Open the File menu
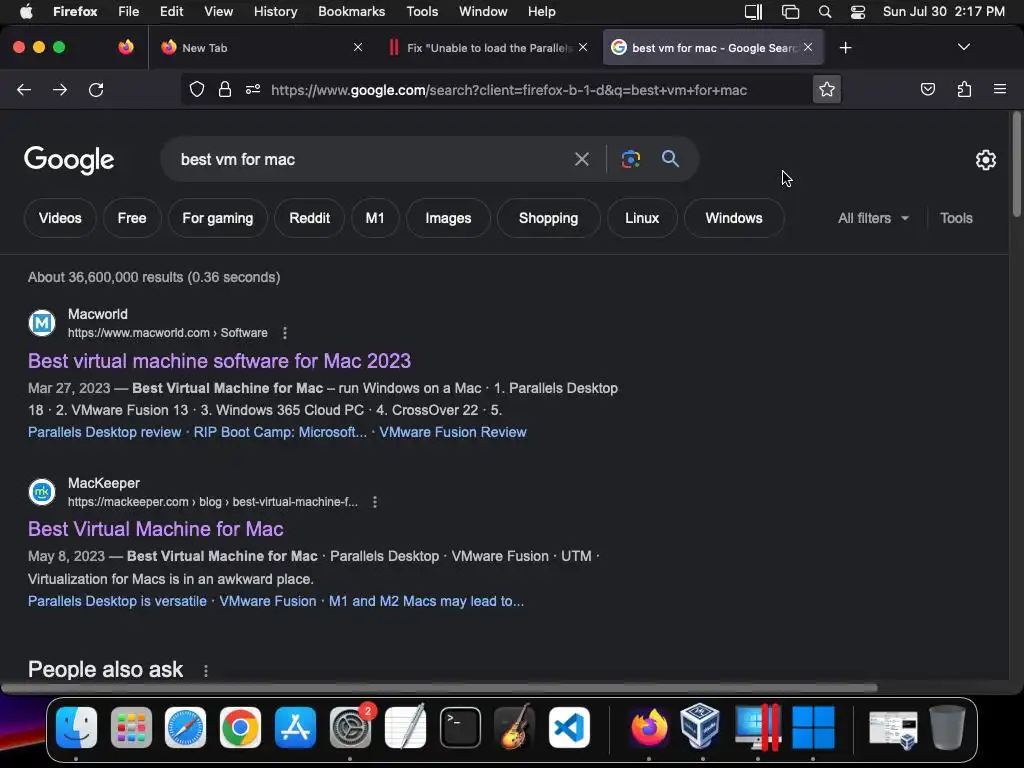 tap(128, 11)
